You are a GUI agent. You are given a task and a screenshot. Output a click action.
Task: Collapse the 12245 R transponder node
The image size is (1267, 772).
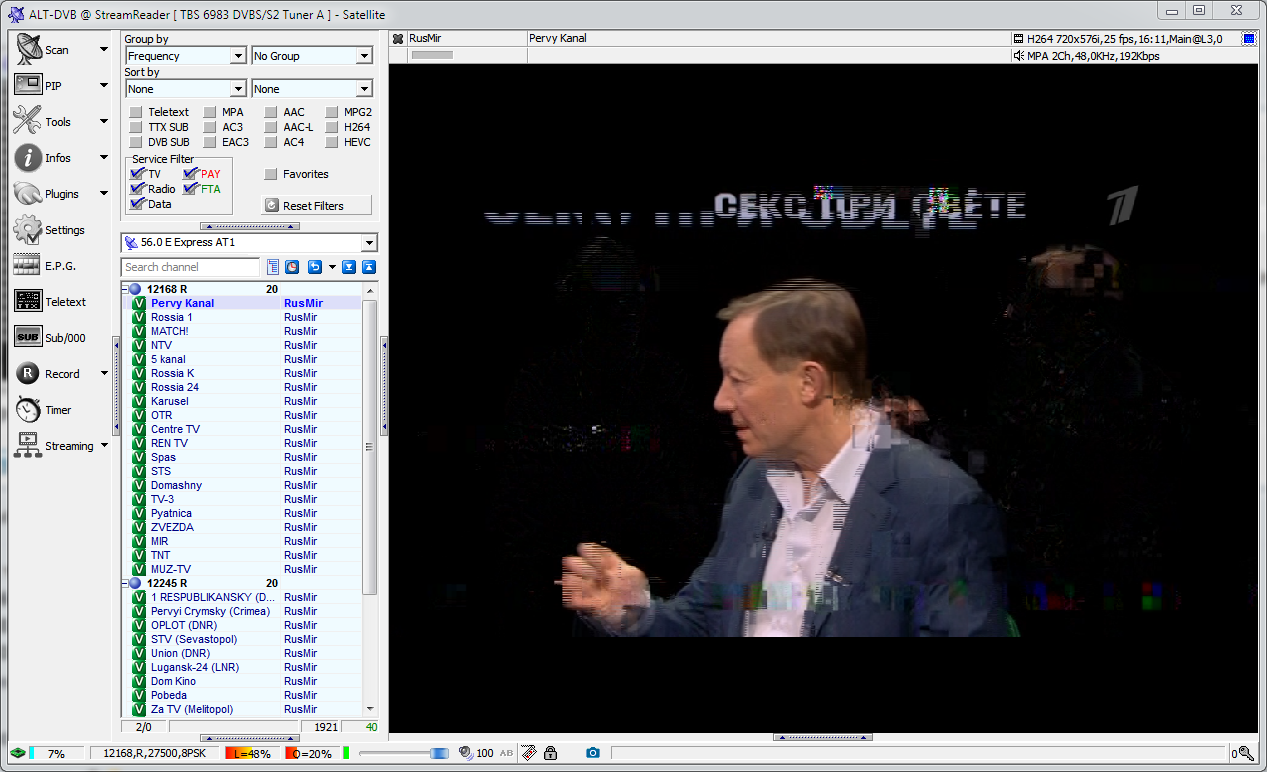click(125, 583)
